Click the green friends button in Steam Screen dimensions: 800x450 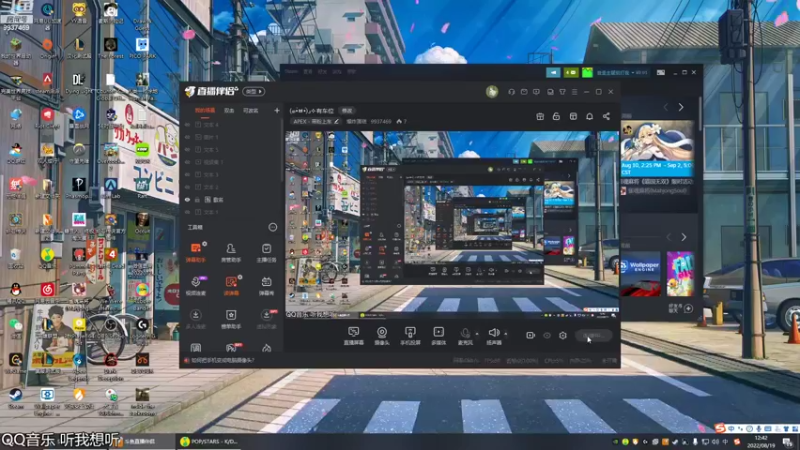[x=570, y=72]
